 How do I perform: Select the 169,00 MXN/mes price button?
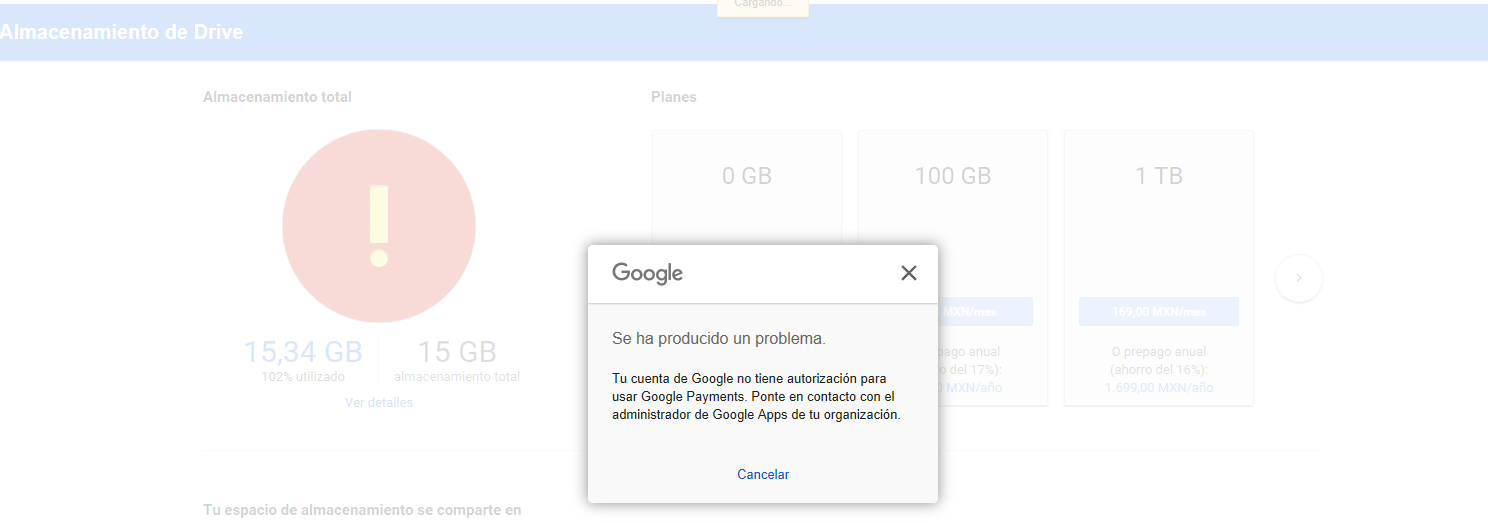[x=1158, y=312]
